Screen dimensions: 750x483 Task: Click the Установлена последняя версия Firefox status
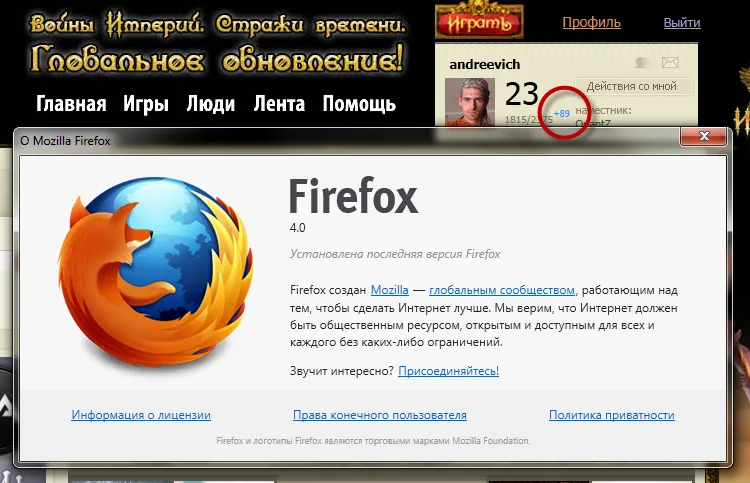coord(395,254)
